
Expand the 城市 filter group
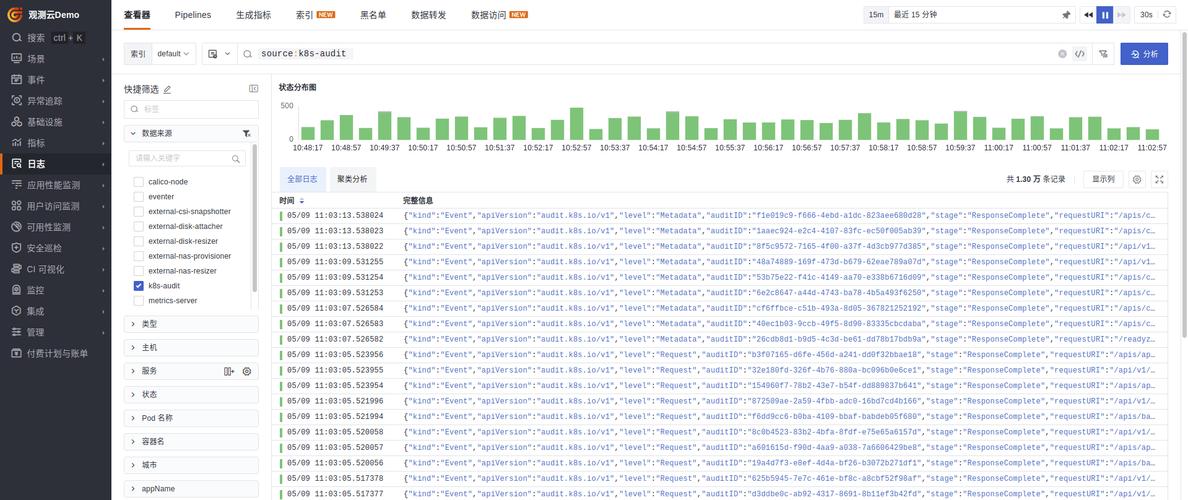(191, 465)
